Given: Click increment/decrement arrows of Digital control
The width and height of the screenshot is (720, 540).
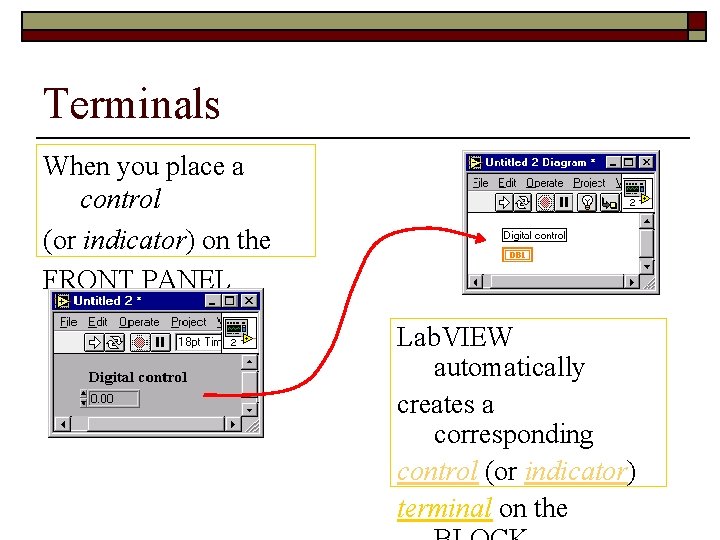Looking at the screenshot, I should click(x=84, y=399).
